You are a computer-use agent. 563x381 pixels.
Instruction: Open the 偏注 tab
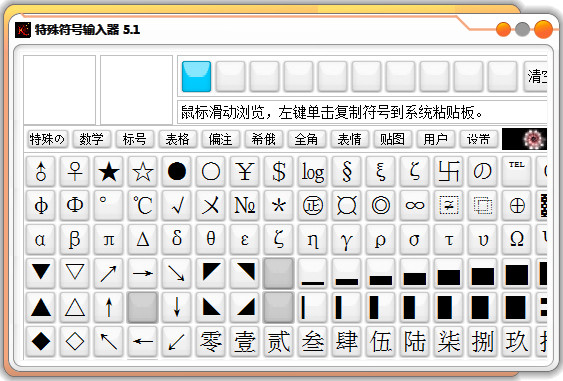point(220,139)
